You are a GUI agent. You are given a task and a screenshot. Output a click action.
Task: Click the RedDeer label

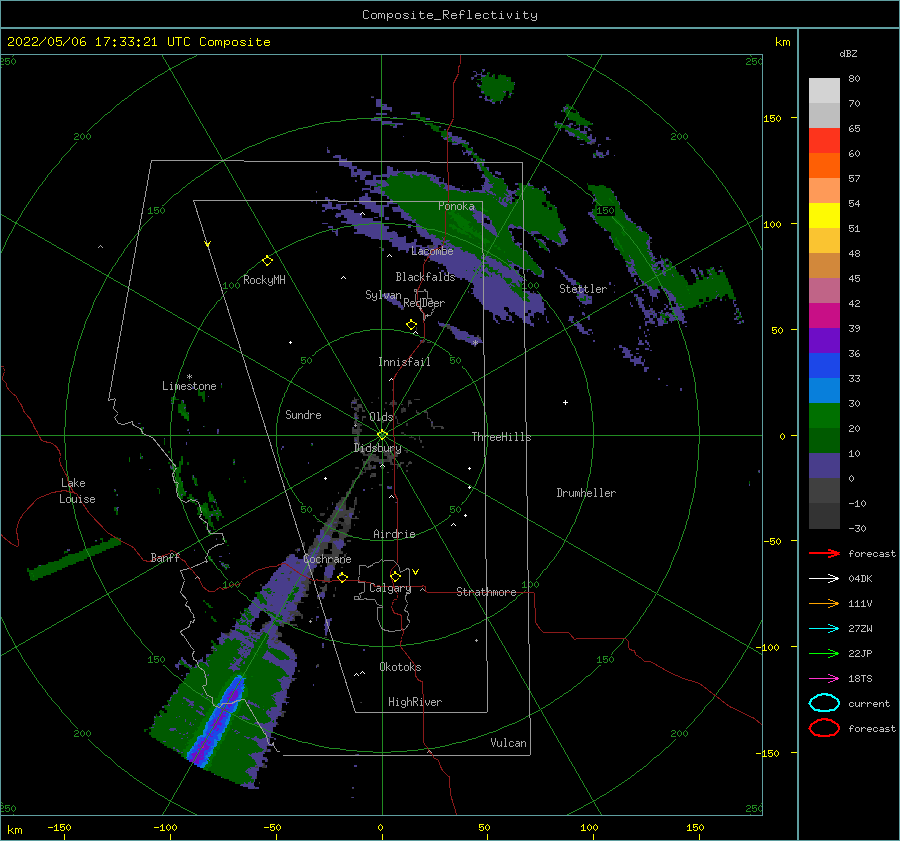424,303
